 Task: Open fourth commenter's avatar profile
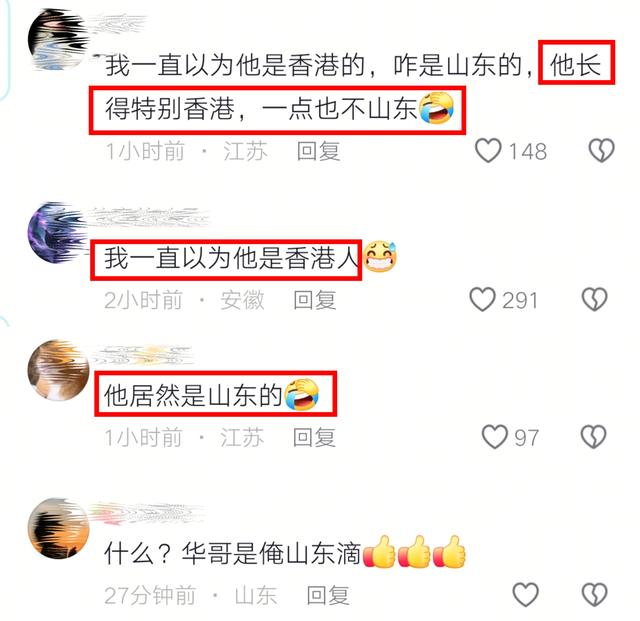[58, 528]
